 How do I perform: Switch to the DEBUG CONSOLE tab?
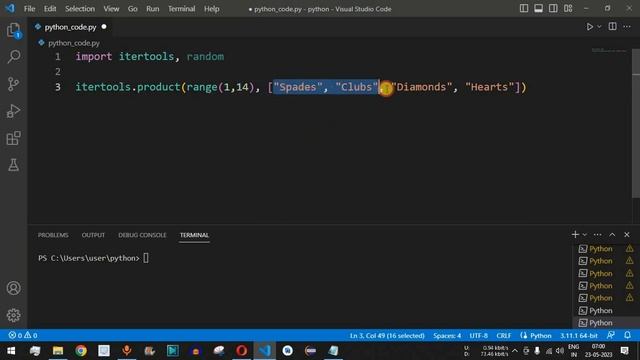point(142,235)
